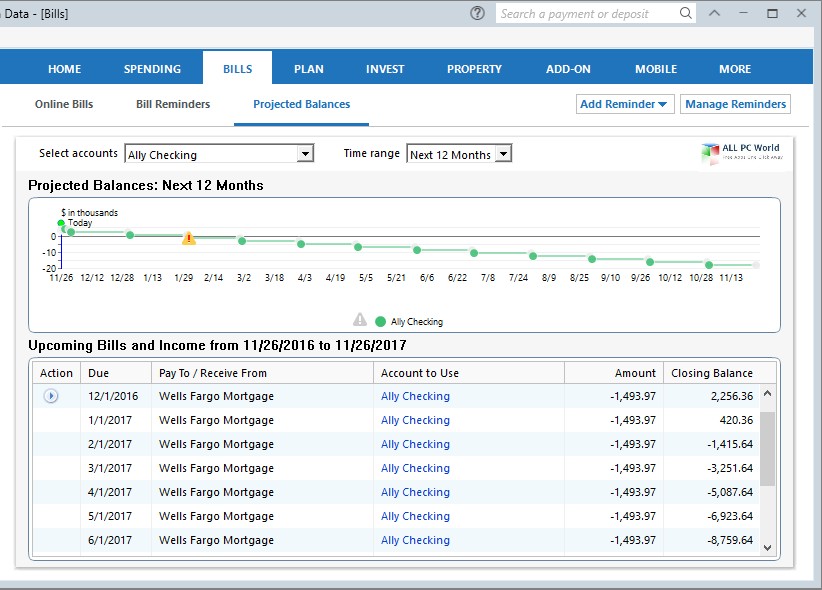
Task: Select the Projected Balances sub-tab
Action: click(301, 104)
